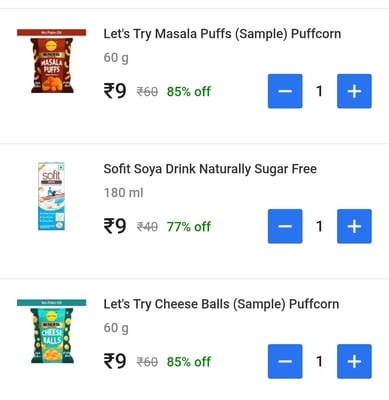The width and height of the screenshot is (389, 400).
Task: Click the ₹9 price of Cheese Balls
Action: [x=115, y=361]
